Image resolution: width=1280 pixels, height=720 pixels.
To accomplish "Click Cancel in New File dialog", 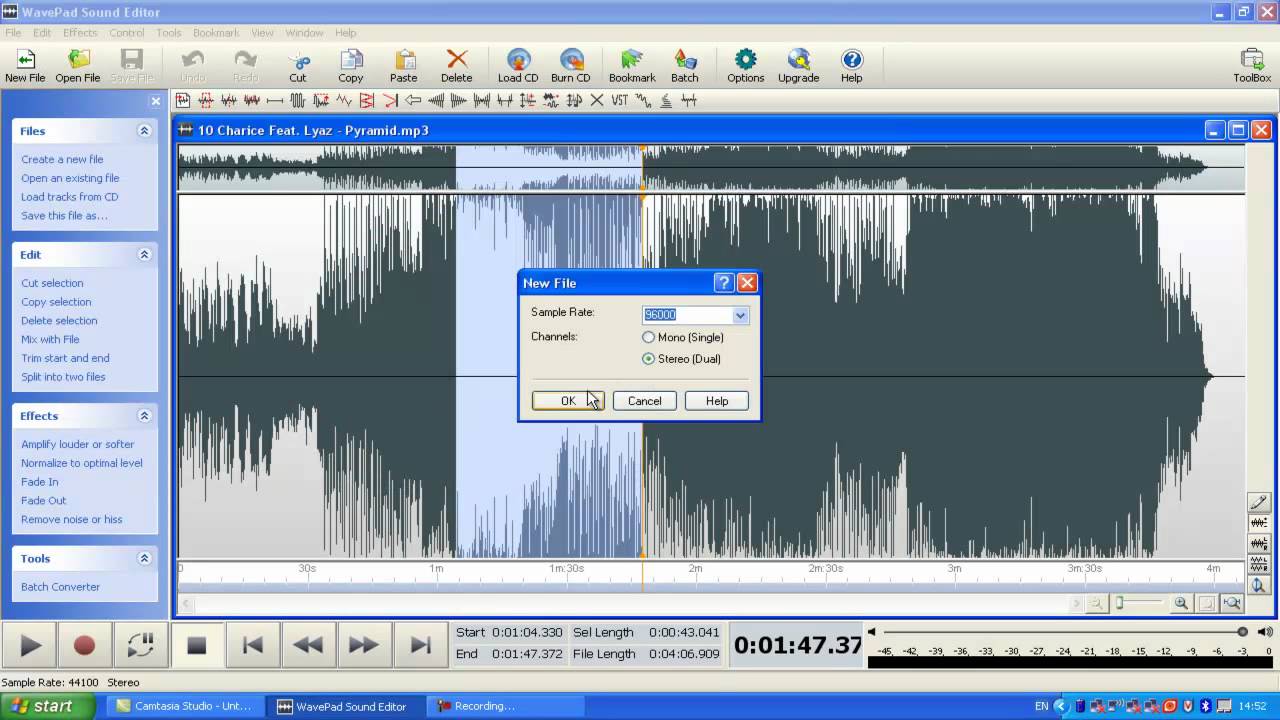I will [644, 401].
